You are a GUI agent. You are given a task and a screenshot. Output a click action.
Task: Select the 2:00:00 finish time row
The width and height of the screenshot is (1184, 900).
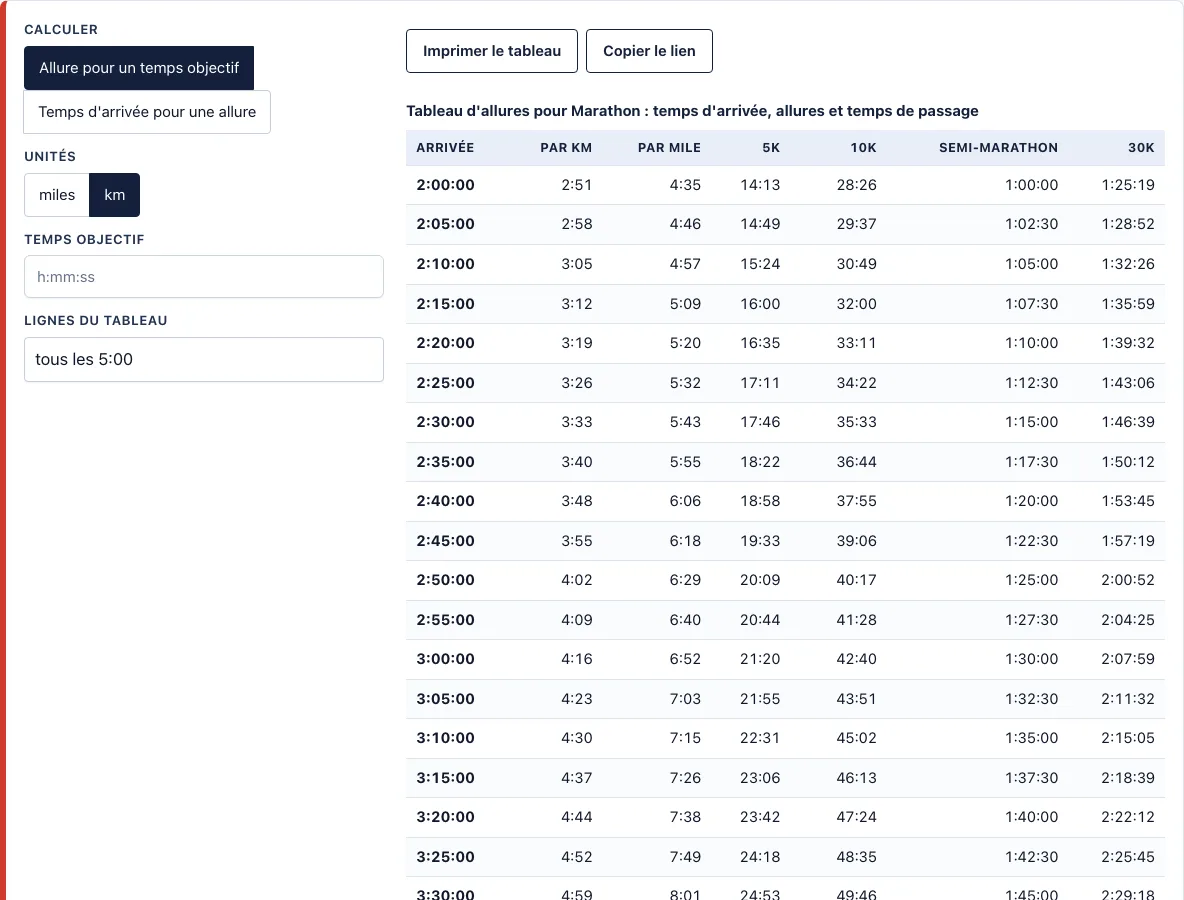[x=785, y=185]
